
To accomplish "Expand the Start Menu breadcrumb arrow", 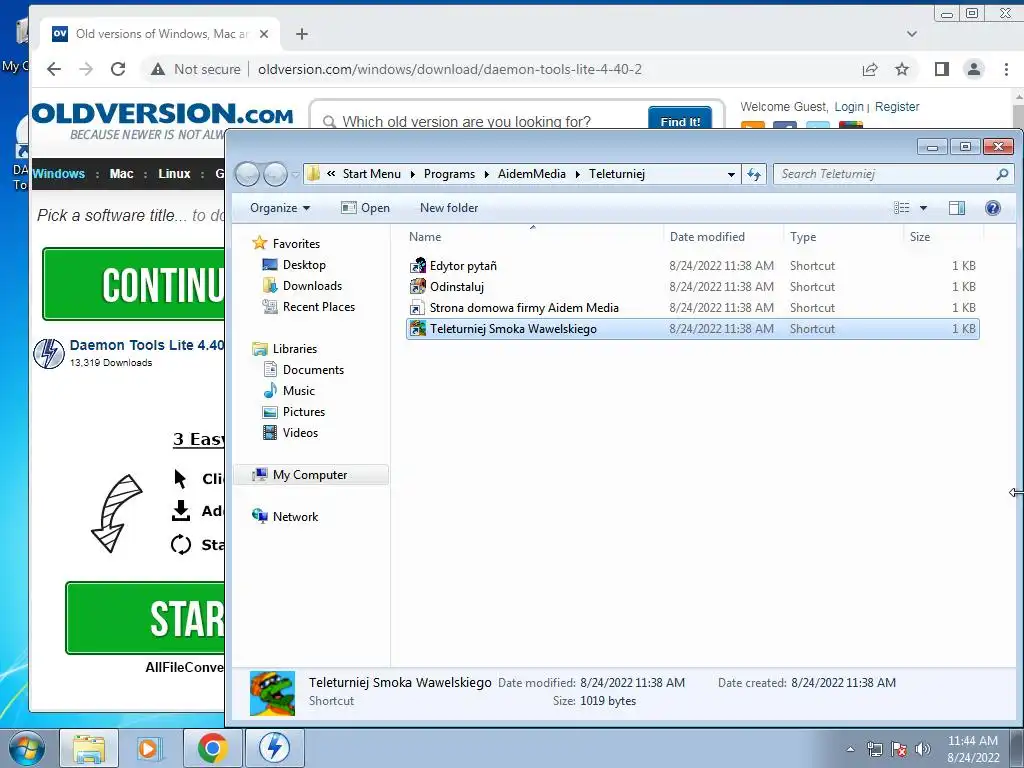I will click(412, 174).
